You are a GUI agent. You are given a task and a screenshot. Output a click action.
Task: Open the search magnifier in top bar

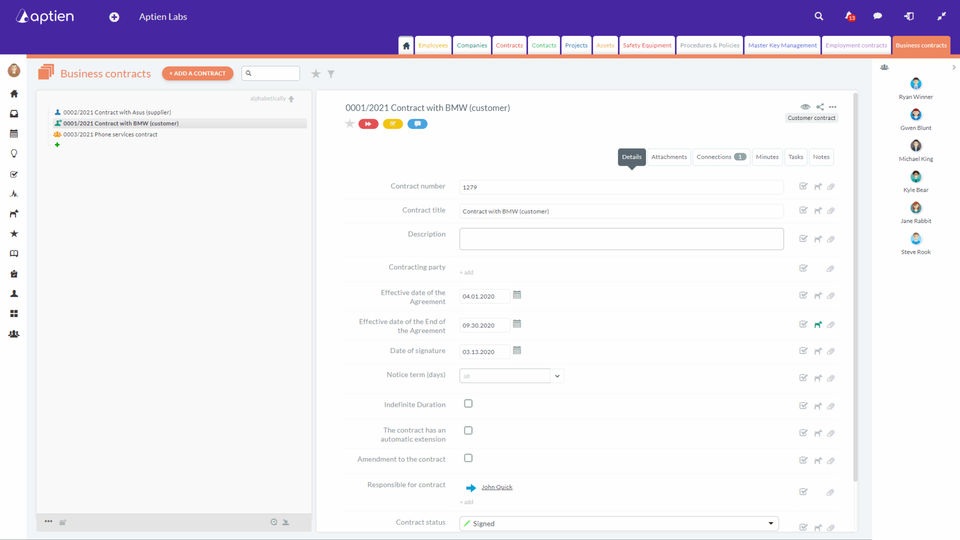819,17
